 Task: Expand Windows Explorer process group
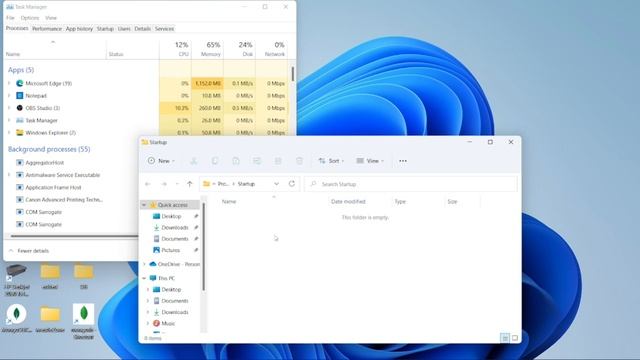(x=9, y=133)
